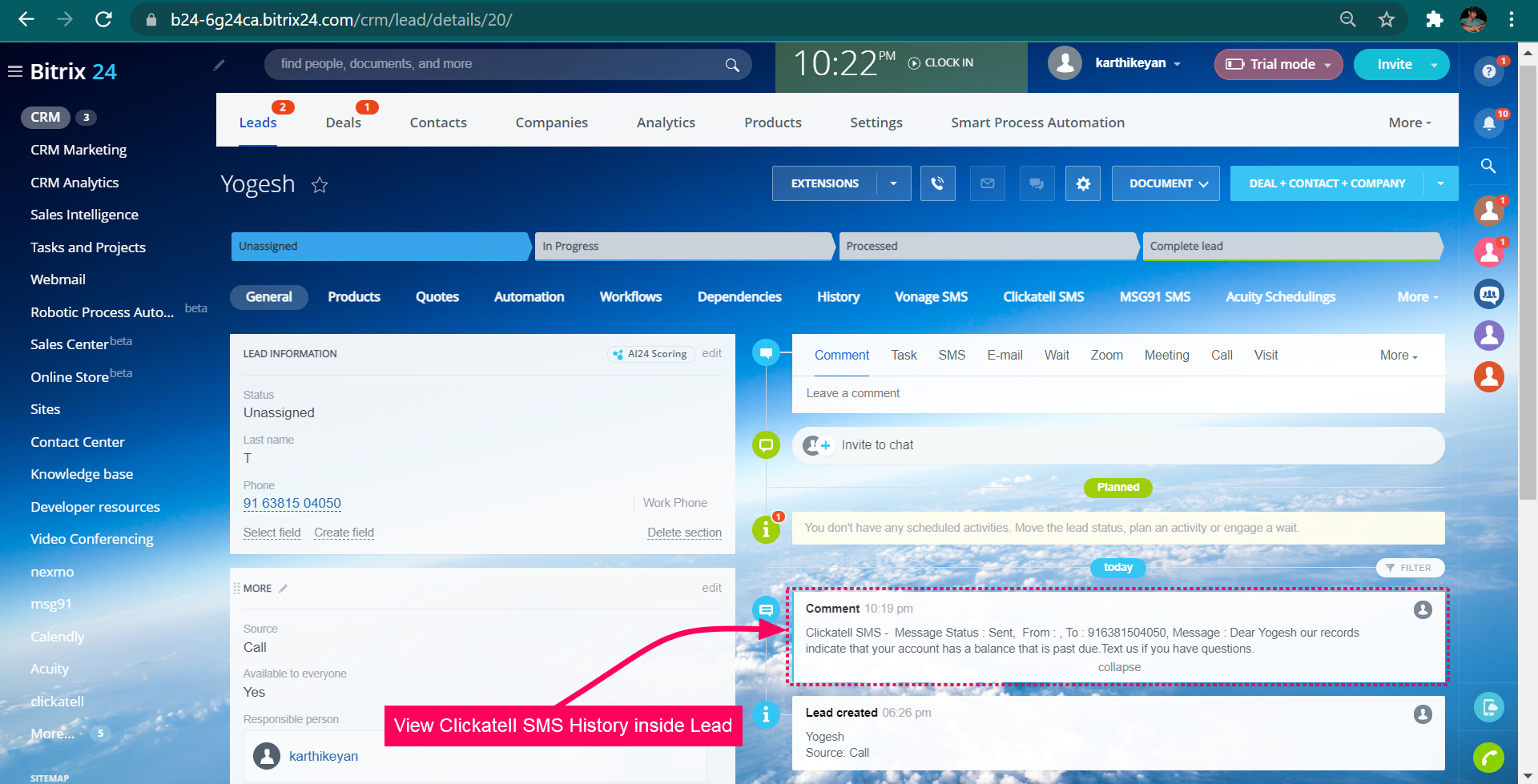The image size is (1538, 784).
Task: Start a call using the phone icon
Action: [x=937, y=183]
